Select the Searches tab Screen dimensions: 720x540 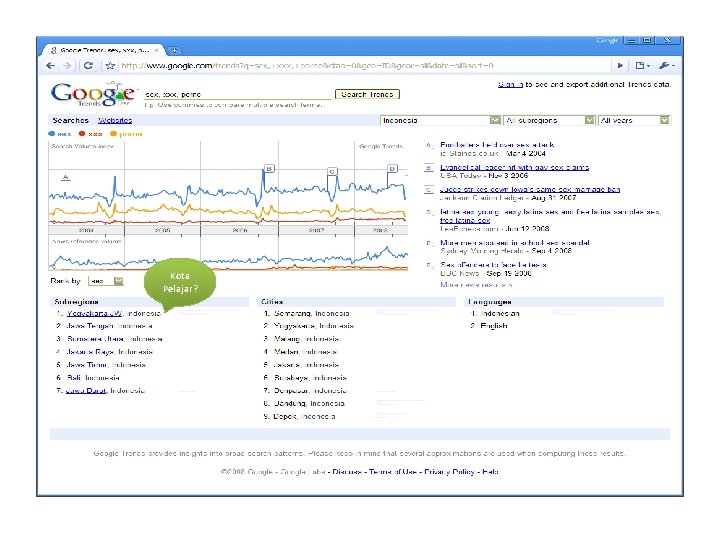pos(70,120)
